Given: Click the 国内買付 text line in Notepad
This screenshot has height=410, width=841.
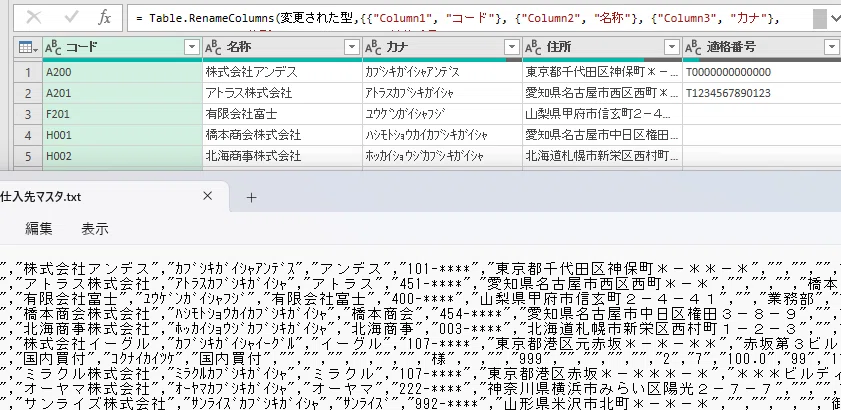Looking at the screenshot, I should 420,357.
